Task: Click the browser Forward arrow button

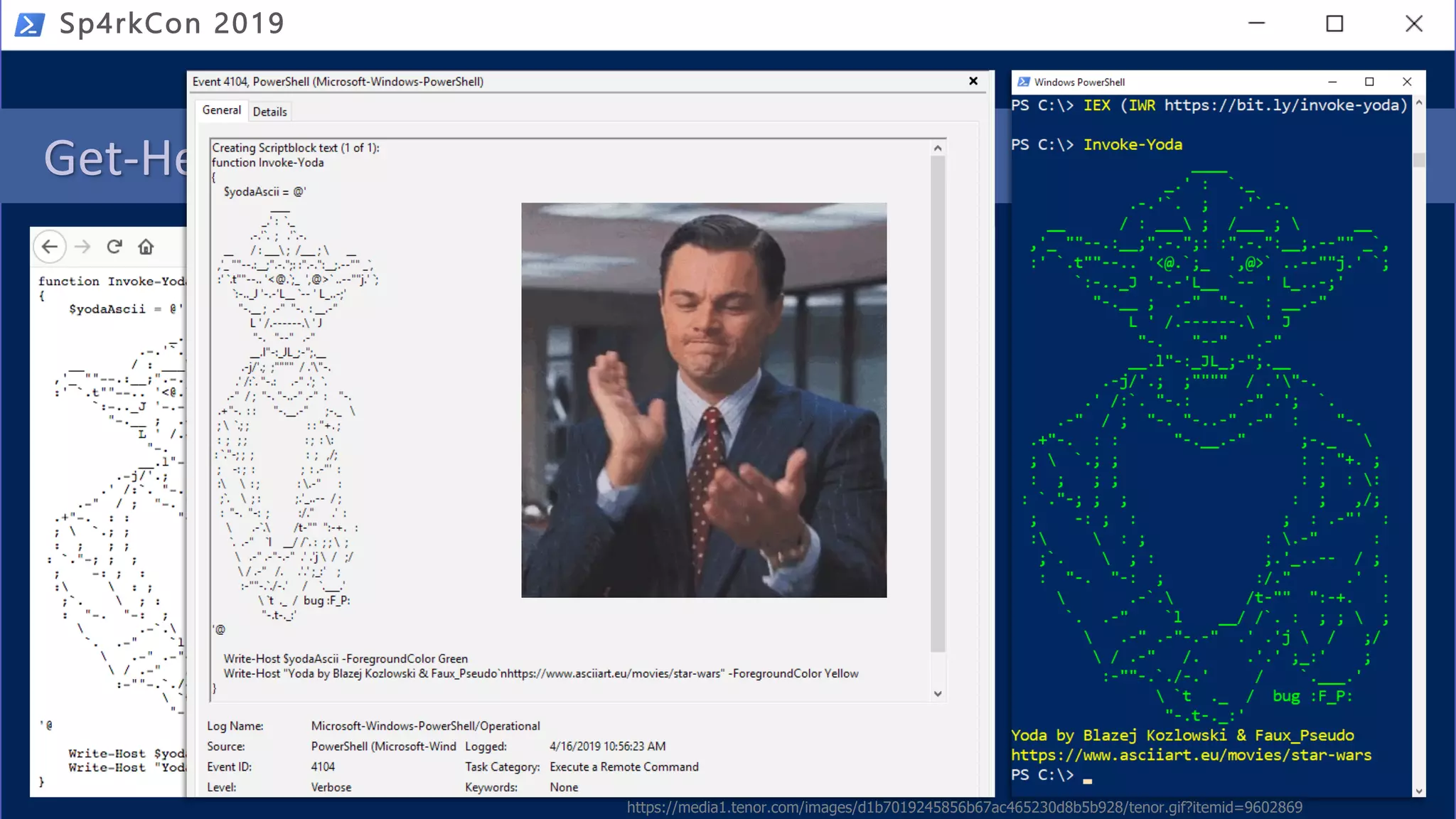Action: pos(82,247)
